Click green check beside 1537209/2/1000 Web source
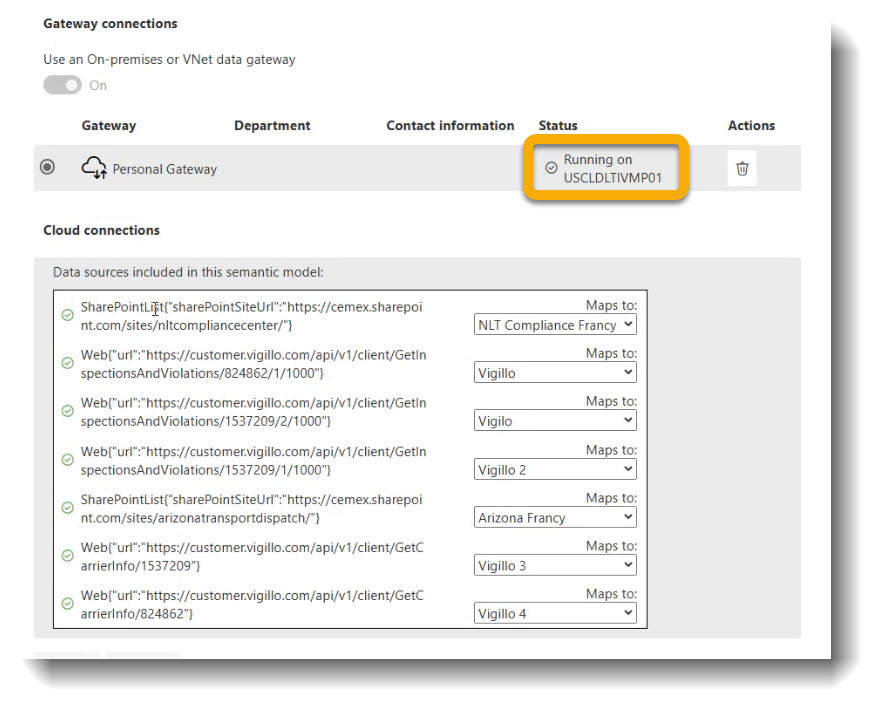Screen dimensions: 883x711 click(x=68, y=411)
